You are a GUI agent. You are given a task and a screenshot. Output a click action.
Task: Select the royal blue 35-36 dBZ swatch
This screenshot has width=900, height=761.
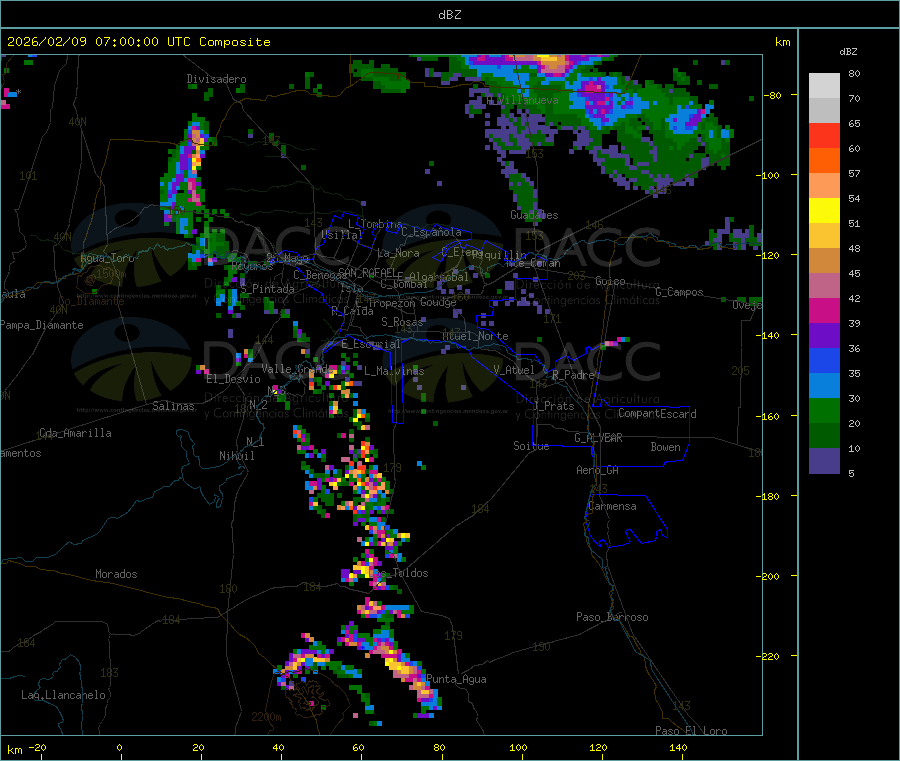(824, 360)
